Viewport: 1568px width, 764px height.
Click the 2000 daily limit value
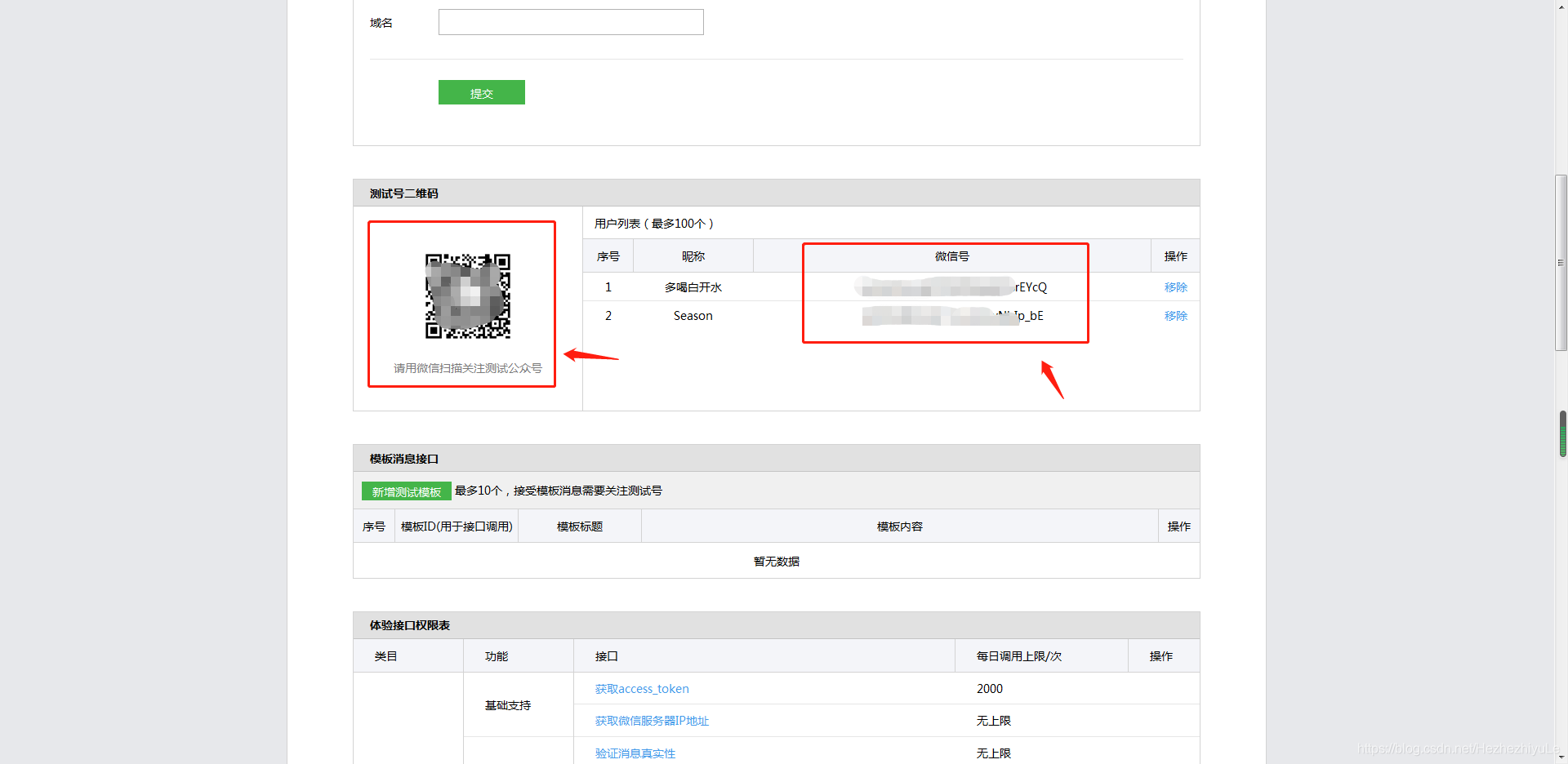pyautogui.click(x=989, y=689)
